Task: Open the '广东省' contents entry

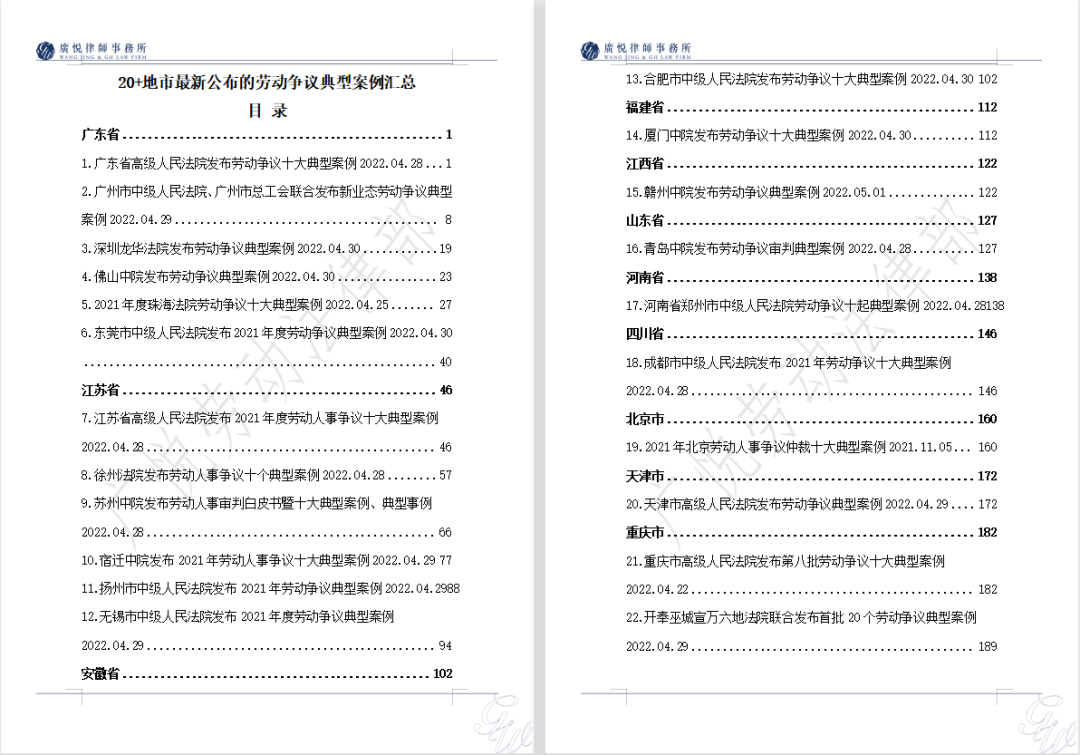Action: click(x=267, y=134)
